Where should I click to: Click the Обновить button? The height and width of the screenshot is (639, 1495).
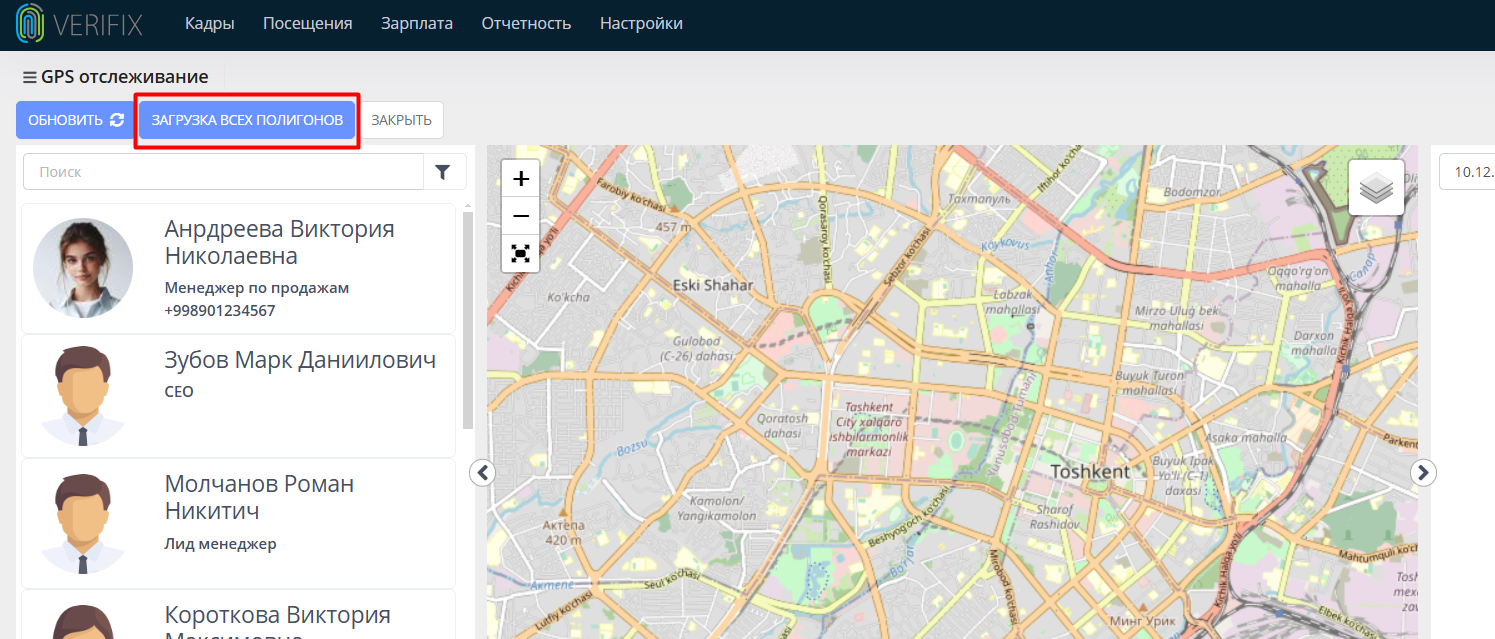[x=76, y=120]
